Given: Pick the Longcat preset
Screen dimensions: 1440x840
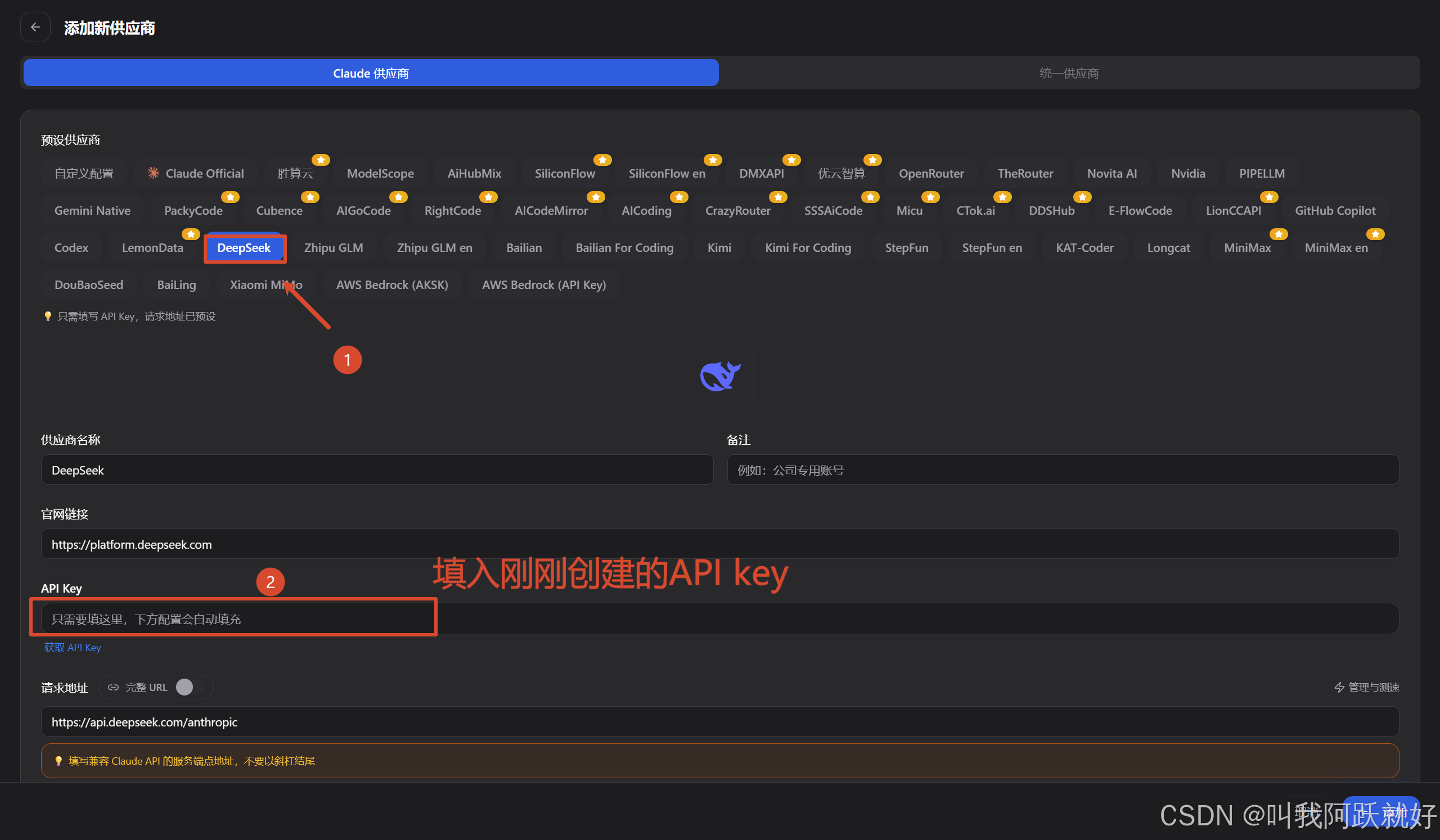Looking at the screenshot, I should click(x=1168, y=247).
